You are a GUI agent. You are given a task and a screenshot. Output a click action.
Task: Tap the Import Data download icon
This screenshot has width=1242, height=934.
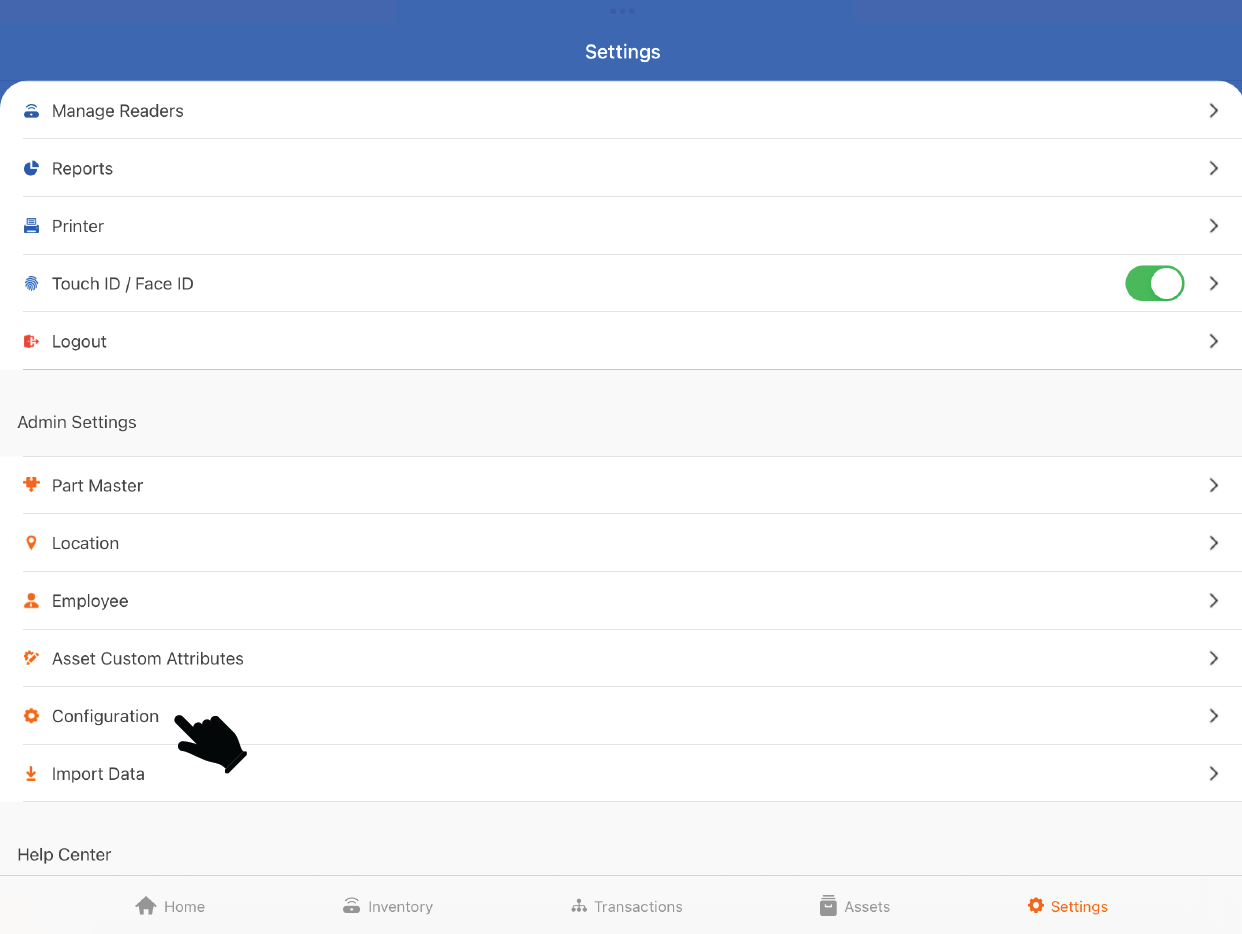[31, 774]
